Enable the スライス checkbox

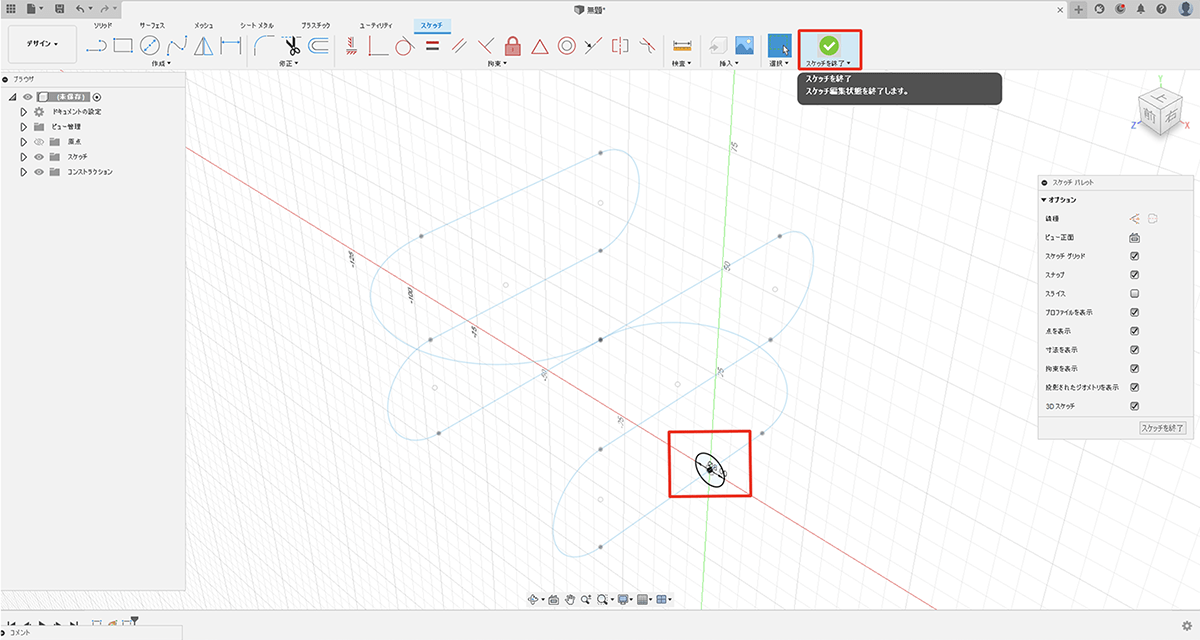(x=1134, y=294)
